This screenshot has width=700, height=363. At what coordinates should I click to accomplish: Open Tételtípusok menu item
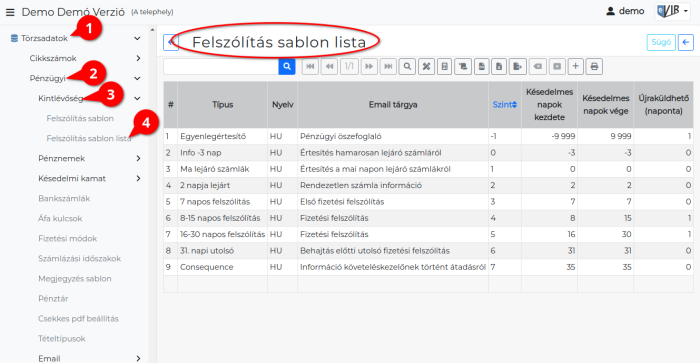62,339
